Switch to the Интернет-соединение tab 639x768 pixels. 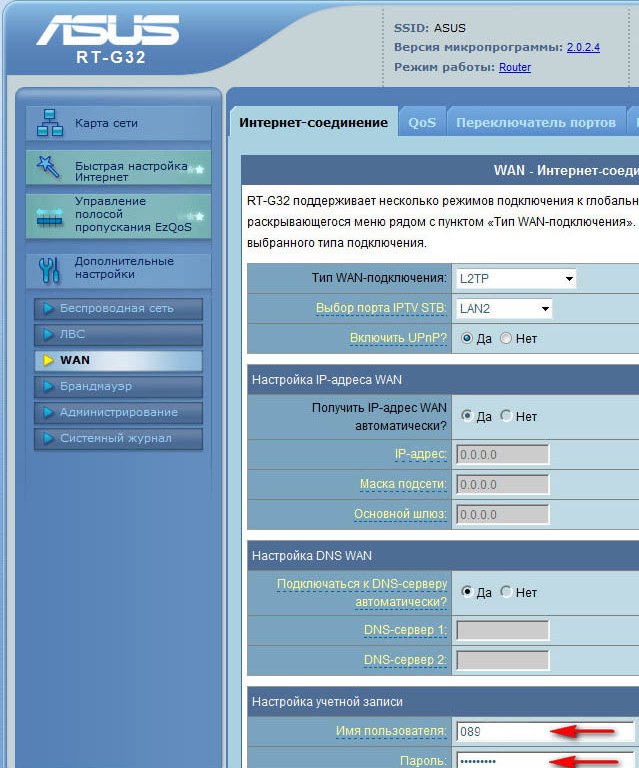(313, 122)
